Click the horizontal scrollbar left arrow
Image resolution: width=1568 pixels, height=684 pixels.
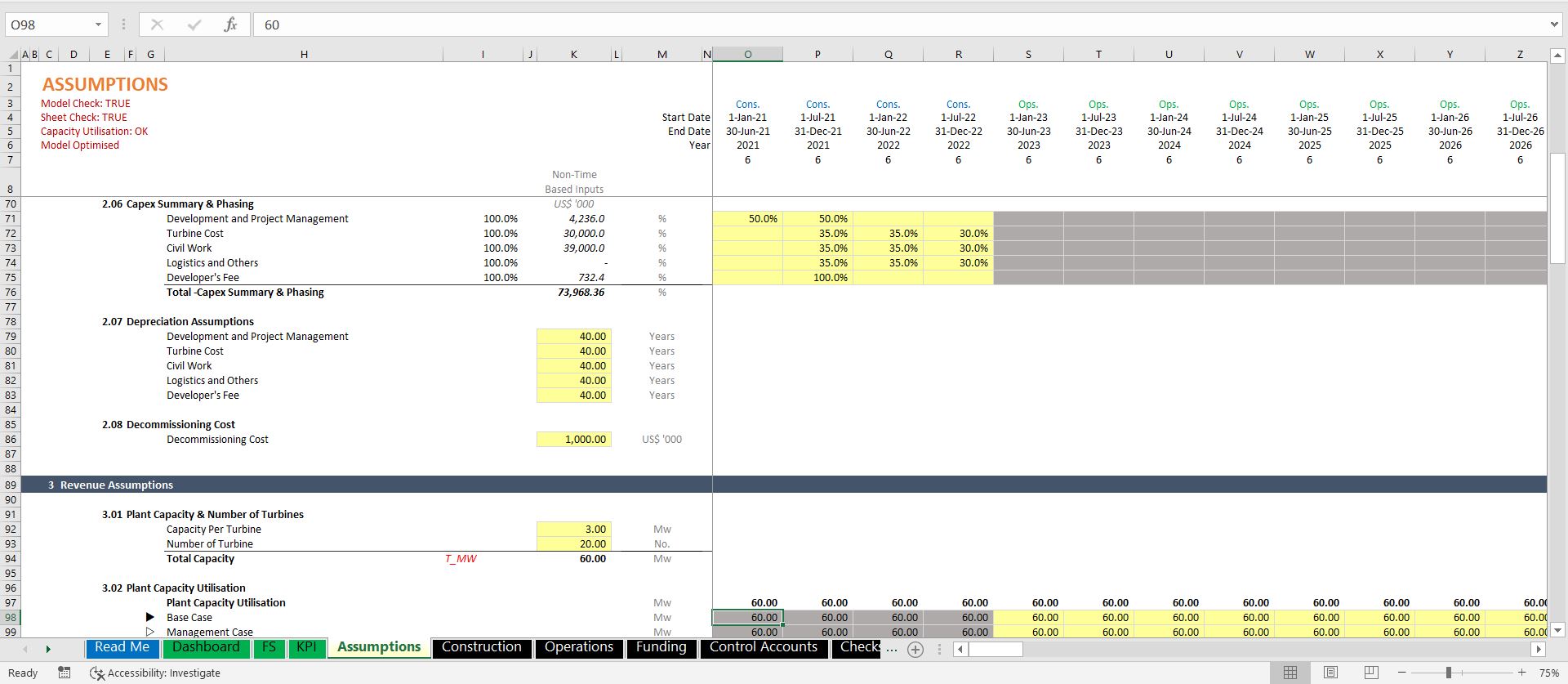(x=961, y=649)
